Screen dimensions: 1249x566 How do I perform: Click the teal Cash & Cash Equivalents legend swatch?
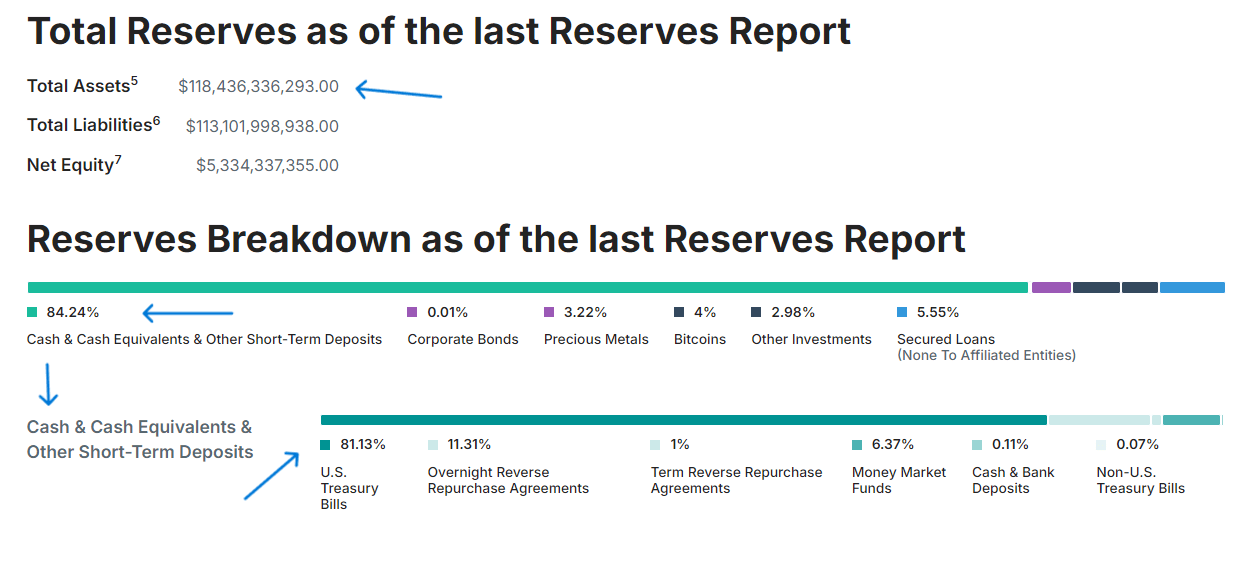click(x=33, y=312)
